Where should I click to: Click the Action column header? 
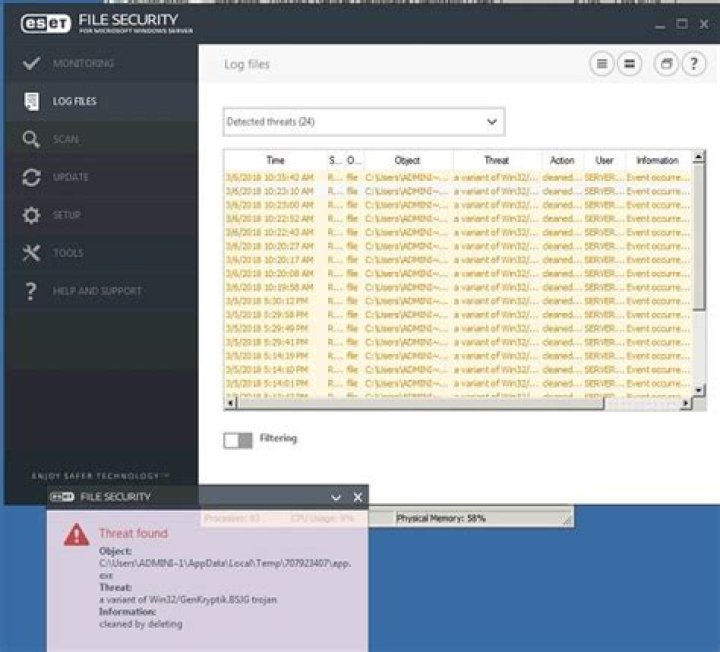click(x=562, y=160)
